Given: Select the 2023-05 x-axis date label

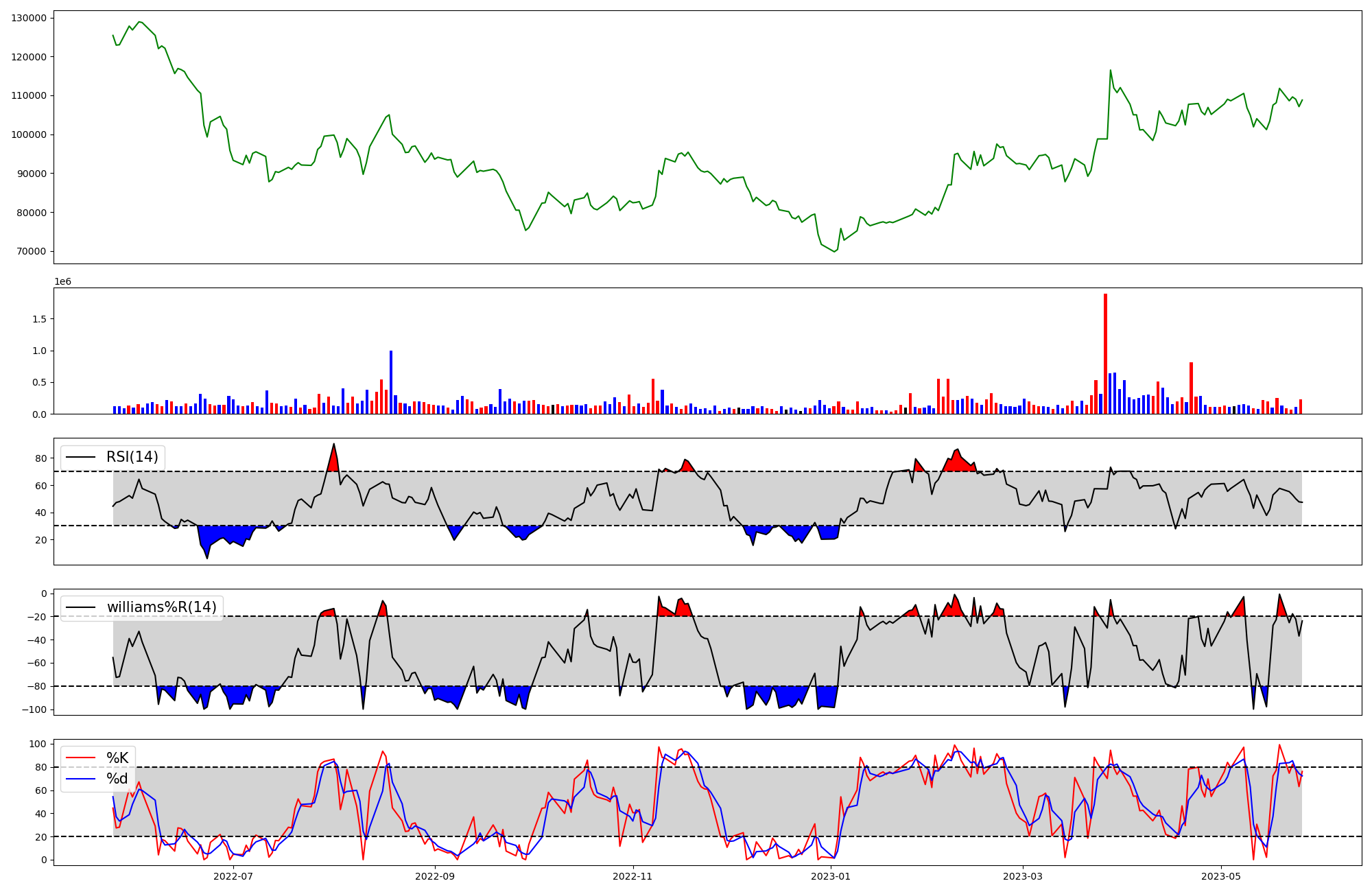Looking at the screenshot, I should point(1221,876).
